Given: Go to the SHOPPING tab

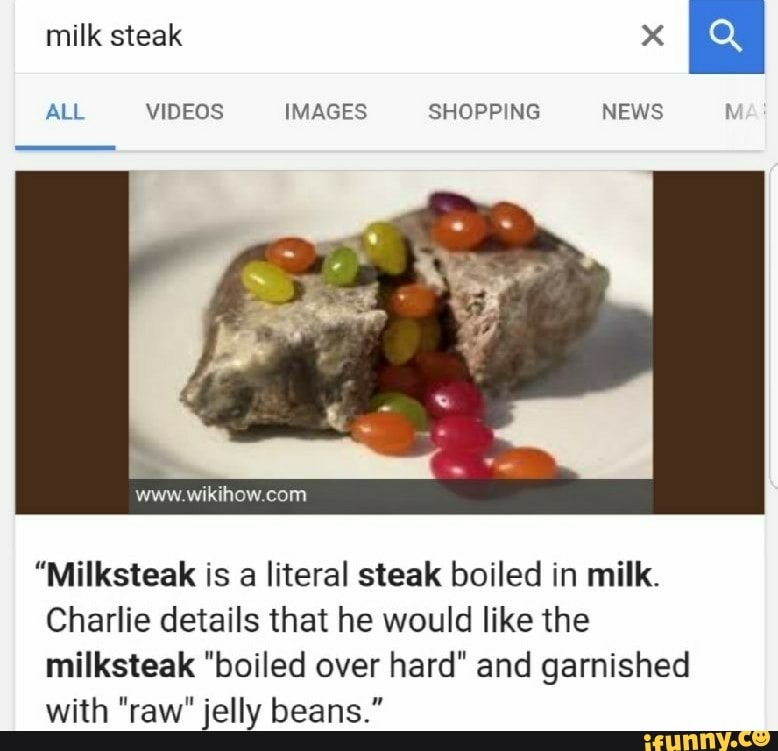Looking at the screenshot, I should pyautogui.click(x=484, y=112).
